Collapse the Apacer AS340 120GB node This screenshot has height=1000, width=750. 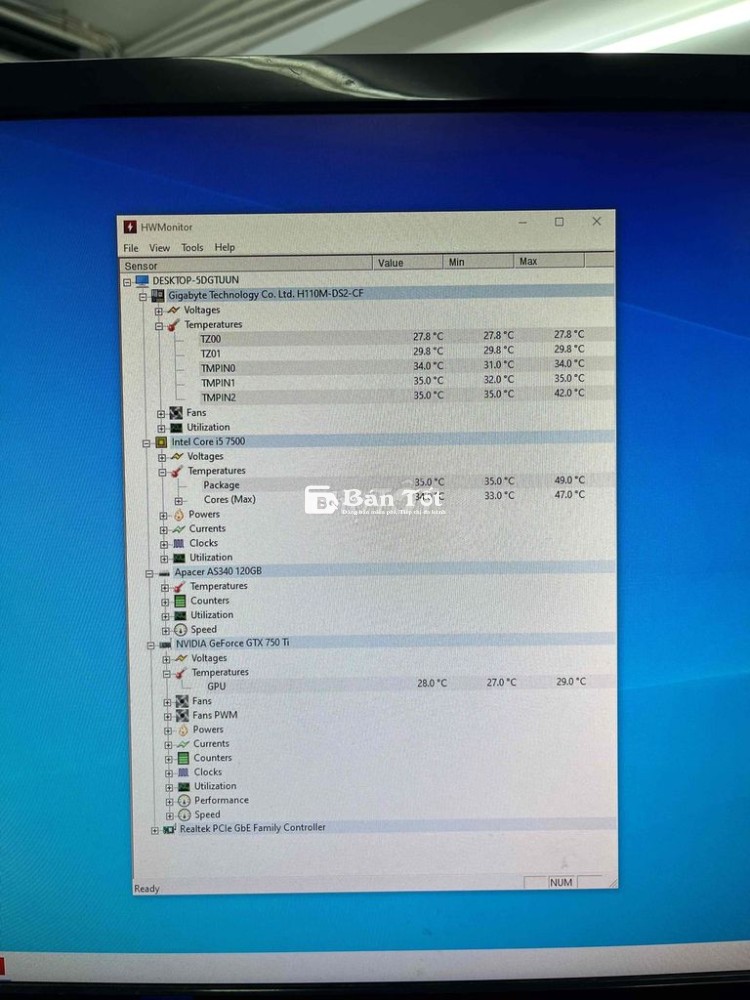click(x=149, y=574)
